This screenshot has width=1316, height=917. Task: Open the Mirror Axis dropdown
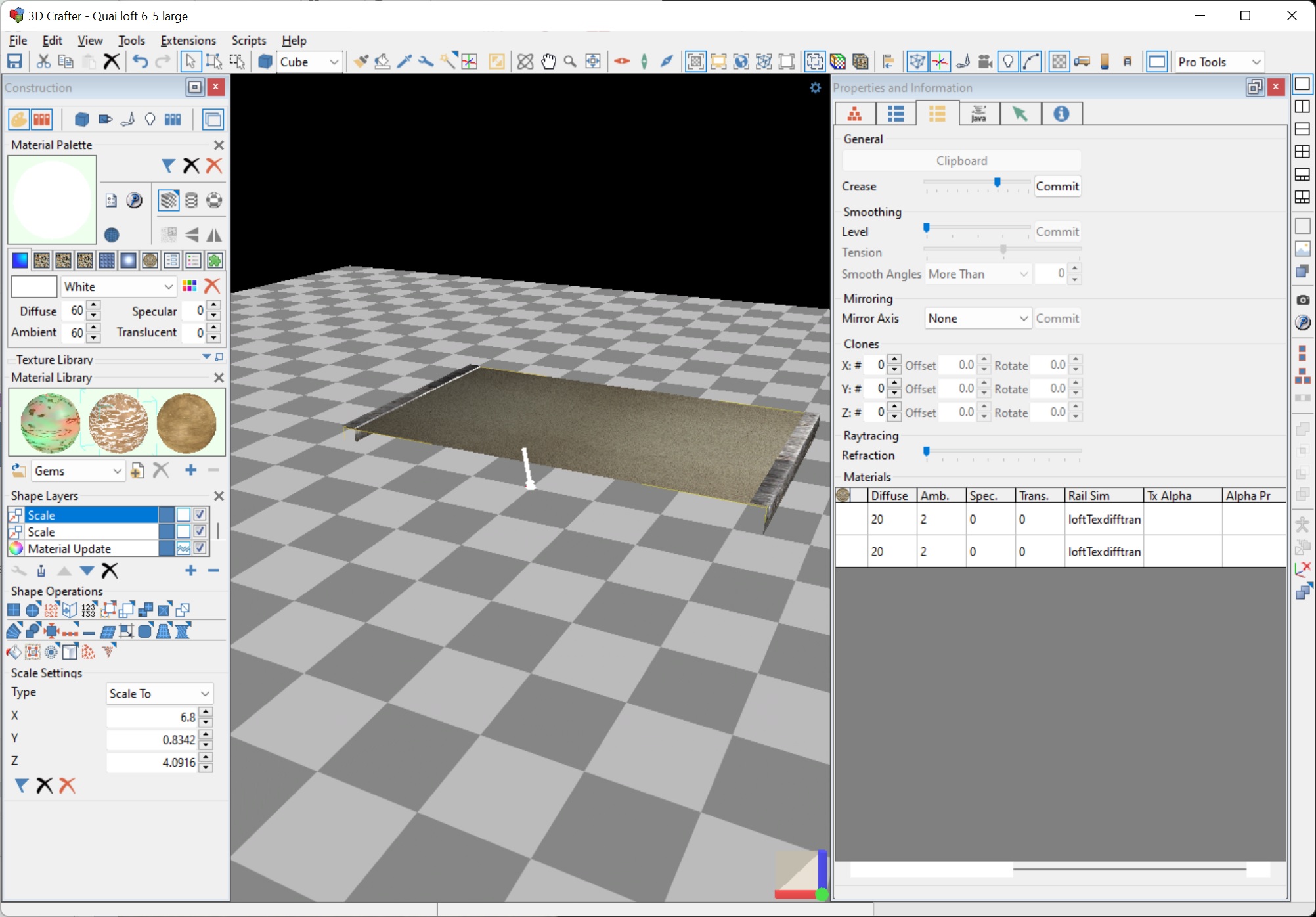977,318
